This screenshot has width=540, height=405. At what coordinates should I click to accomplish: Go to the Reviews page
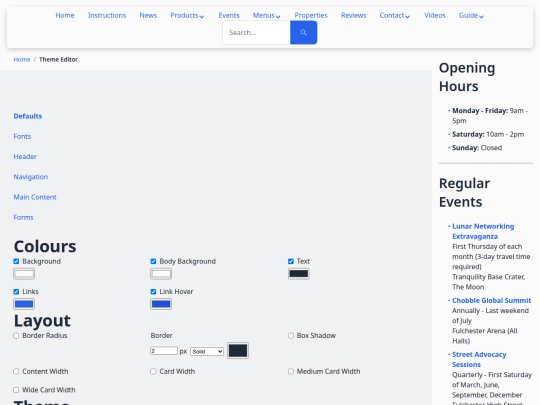(353, 15)
